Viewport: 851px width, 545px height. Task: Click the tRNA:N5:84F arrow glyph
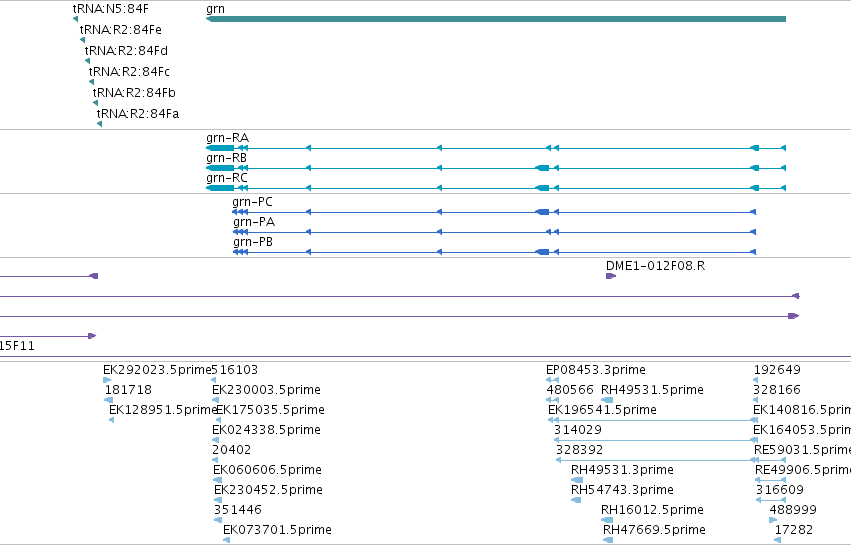[75, 19]
